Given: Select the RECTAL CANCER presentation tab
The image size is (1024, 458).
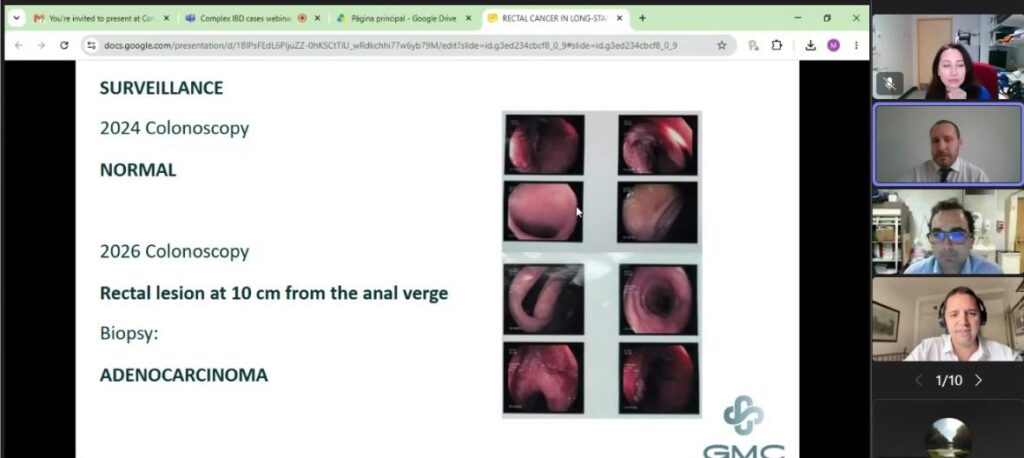Looking at the screenshot, I should [x=555, y=18].
